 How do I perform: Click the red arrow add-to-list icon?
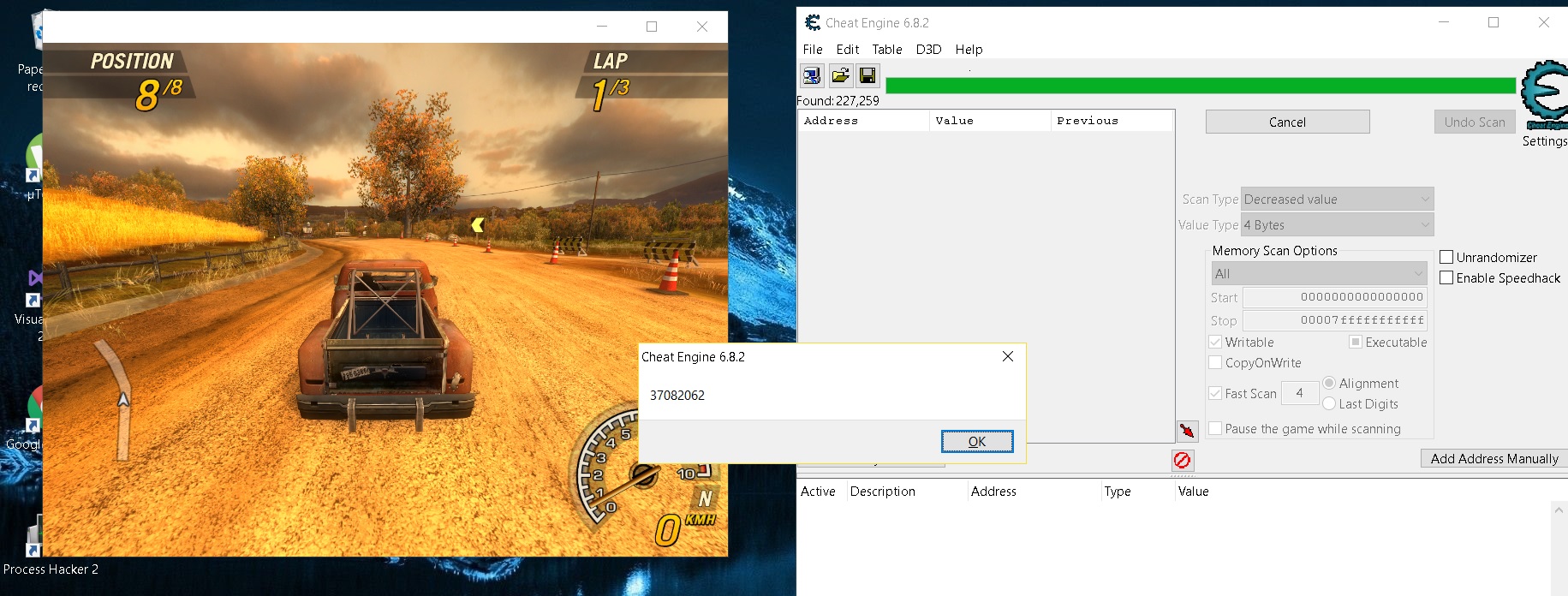click(1187, 430)
